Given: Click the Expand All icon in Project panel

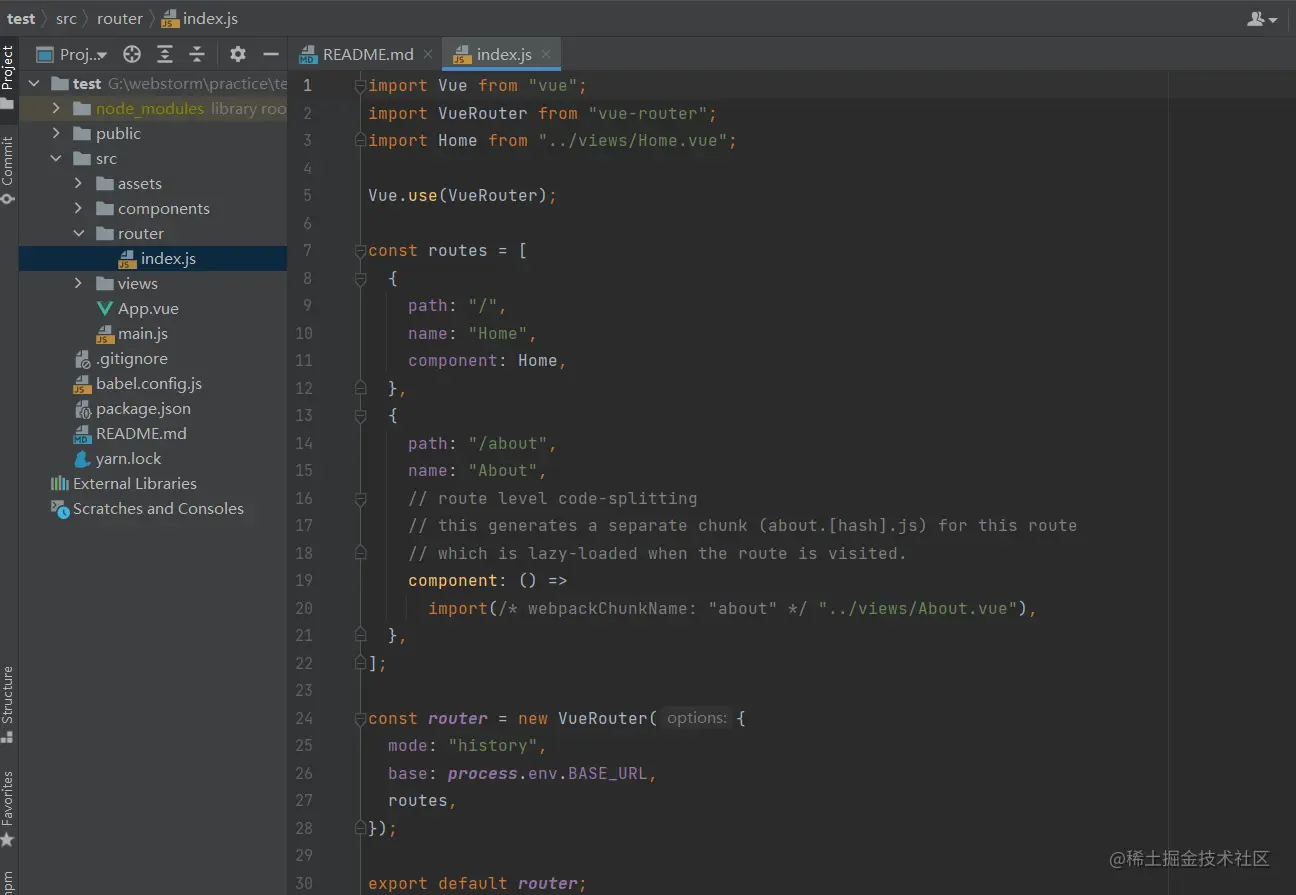Looking at the screenshot, I should pos(165,54).
